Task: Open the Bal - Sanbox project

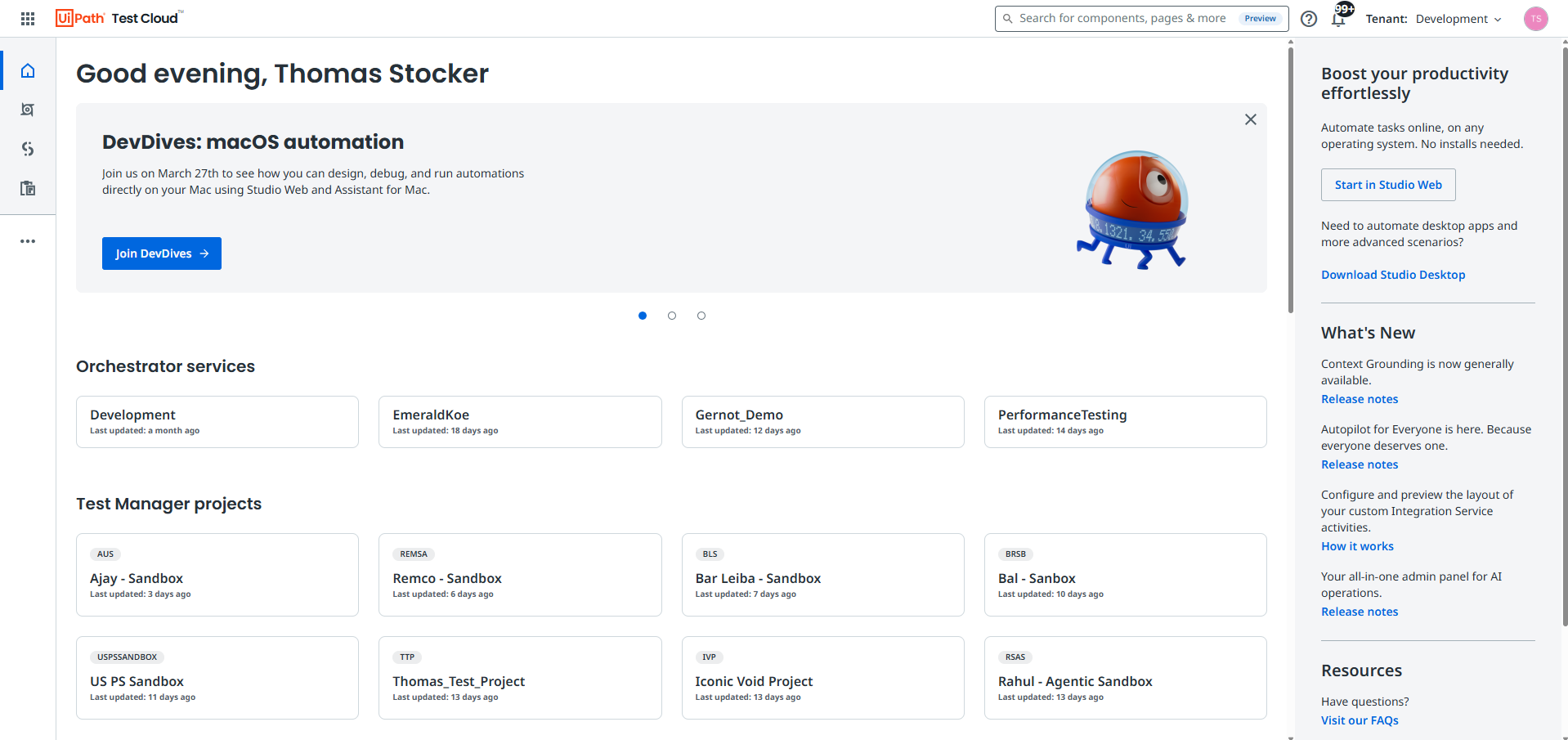Action: click(1126, 575)
